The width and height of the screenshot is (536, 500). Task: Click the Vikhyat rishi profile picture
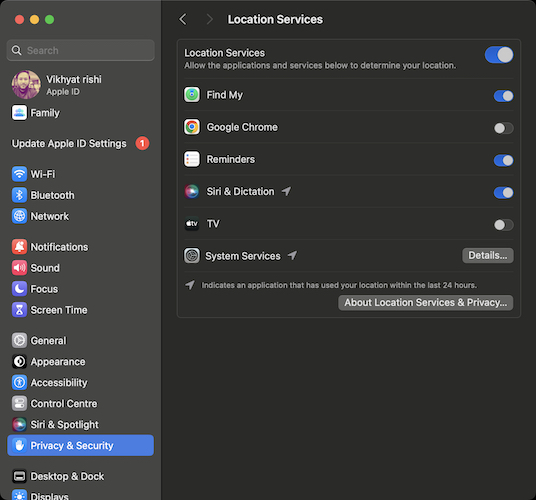(x=26, y=85)
